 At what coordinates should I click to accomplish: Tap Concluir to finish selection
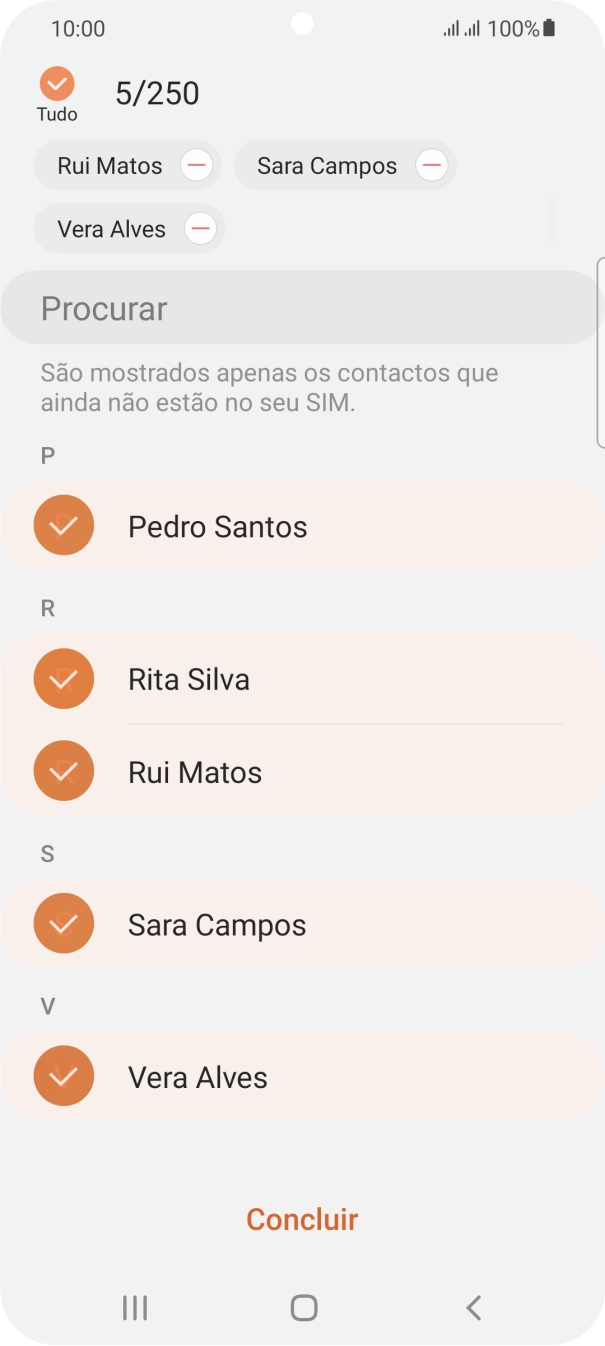302,1219
